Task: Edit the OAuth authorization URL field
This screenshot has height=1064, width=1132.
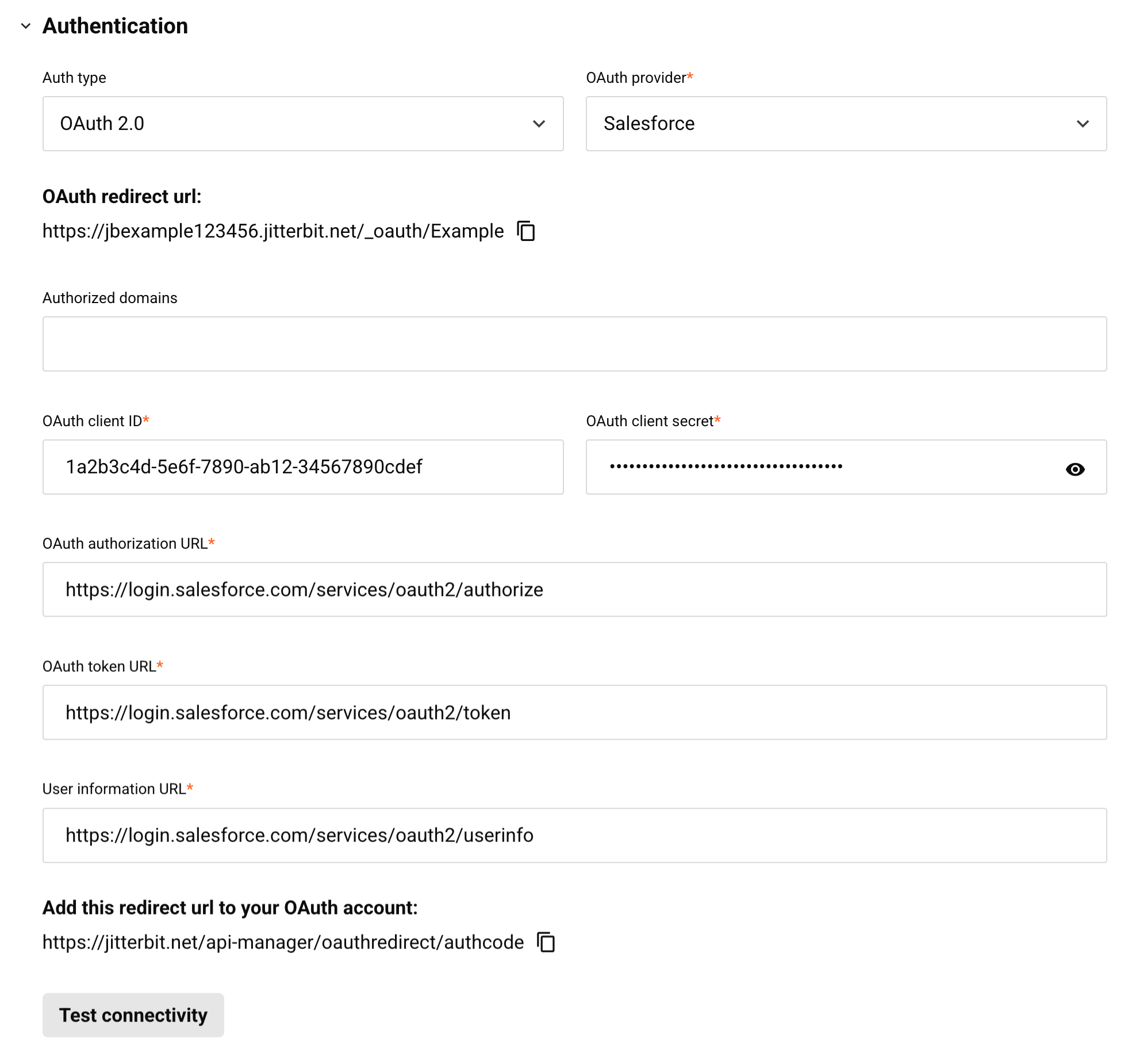Action: 574,590
